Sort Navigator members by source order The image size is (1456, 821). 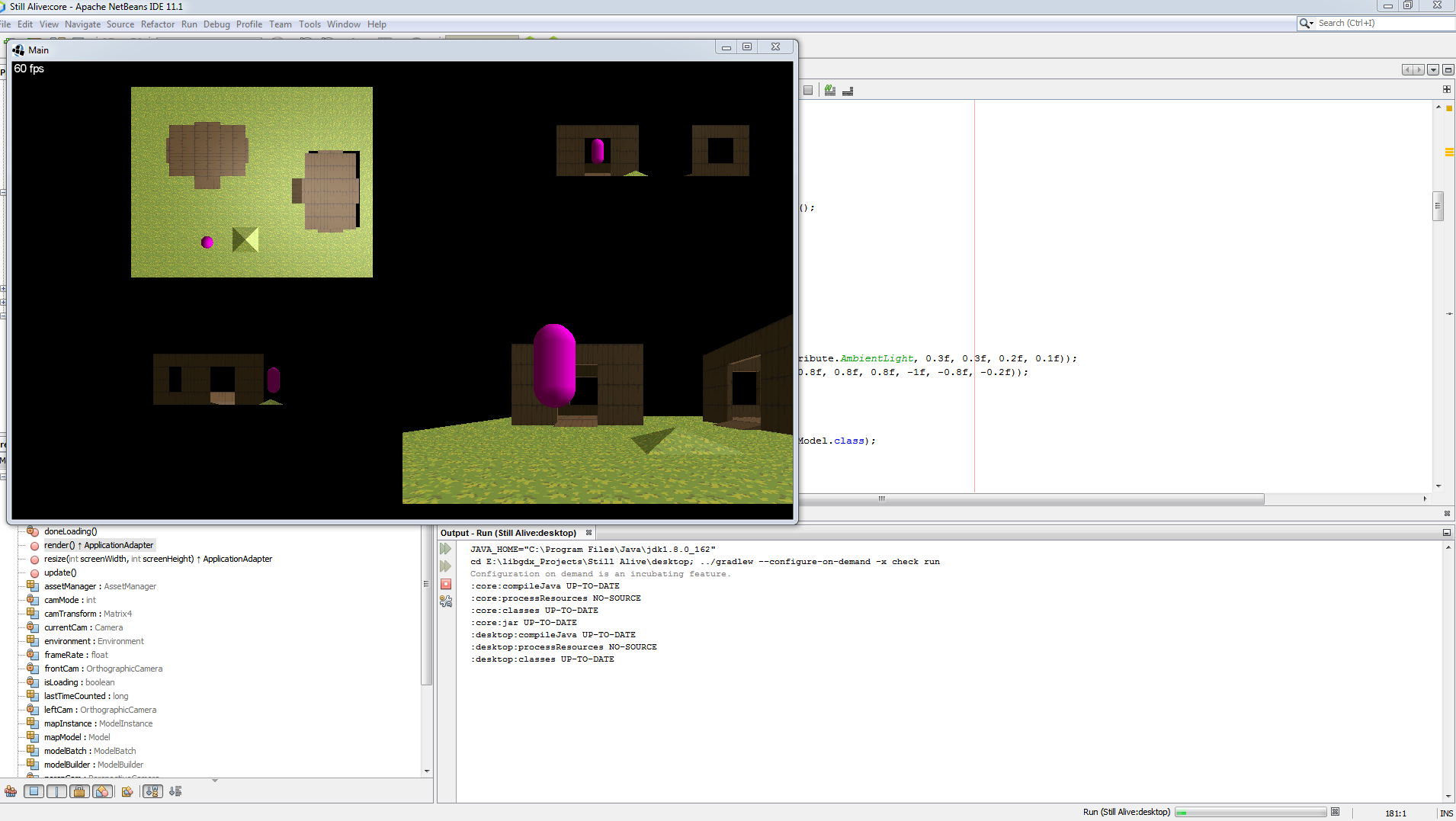click(x=175, y=791)
